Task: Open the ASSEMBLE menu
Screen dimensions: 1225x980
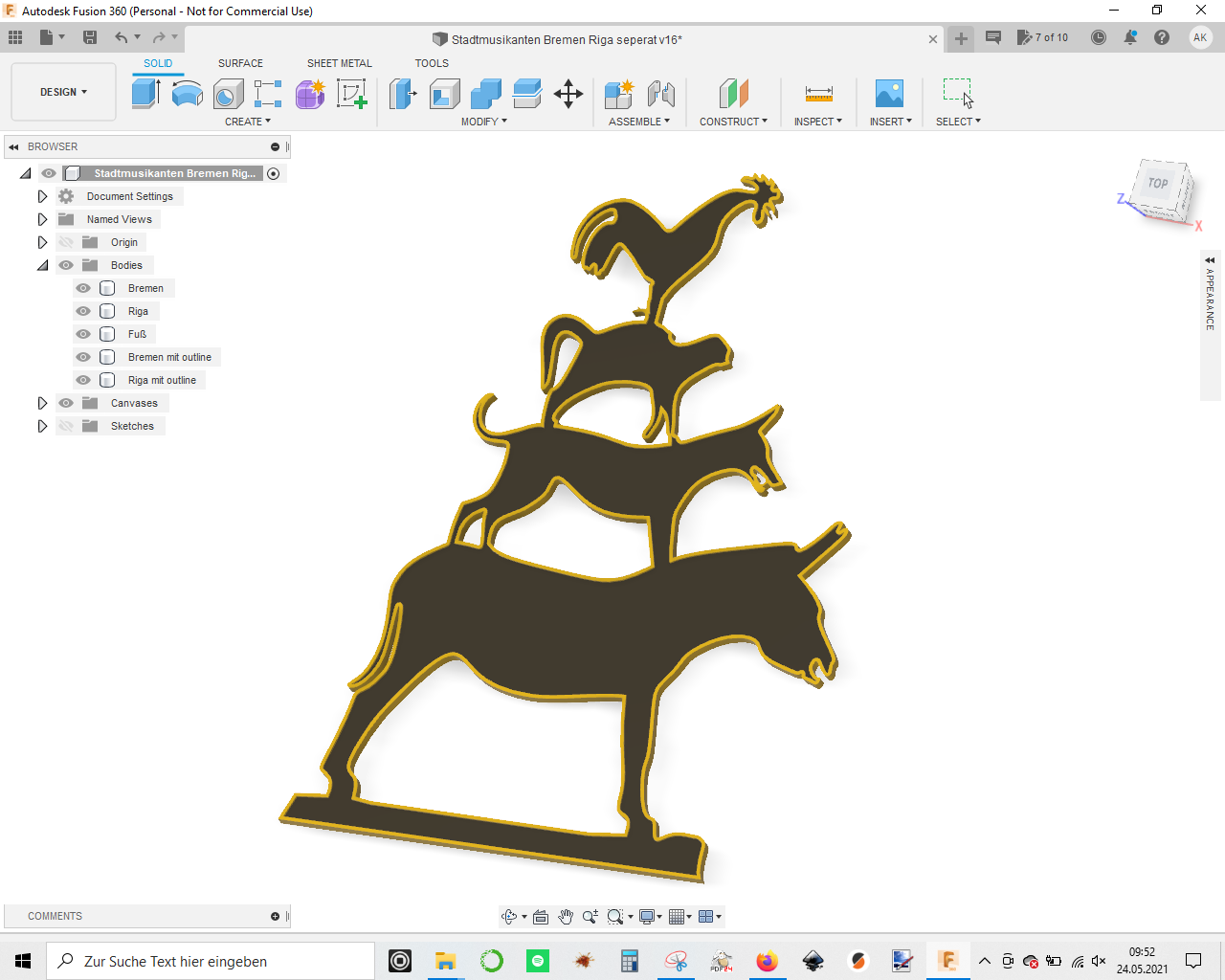Action: [x=639, y=122]
